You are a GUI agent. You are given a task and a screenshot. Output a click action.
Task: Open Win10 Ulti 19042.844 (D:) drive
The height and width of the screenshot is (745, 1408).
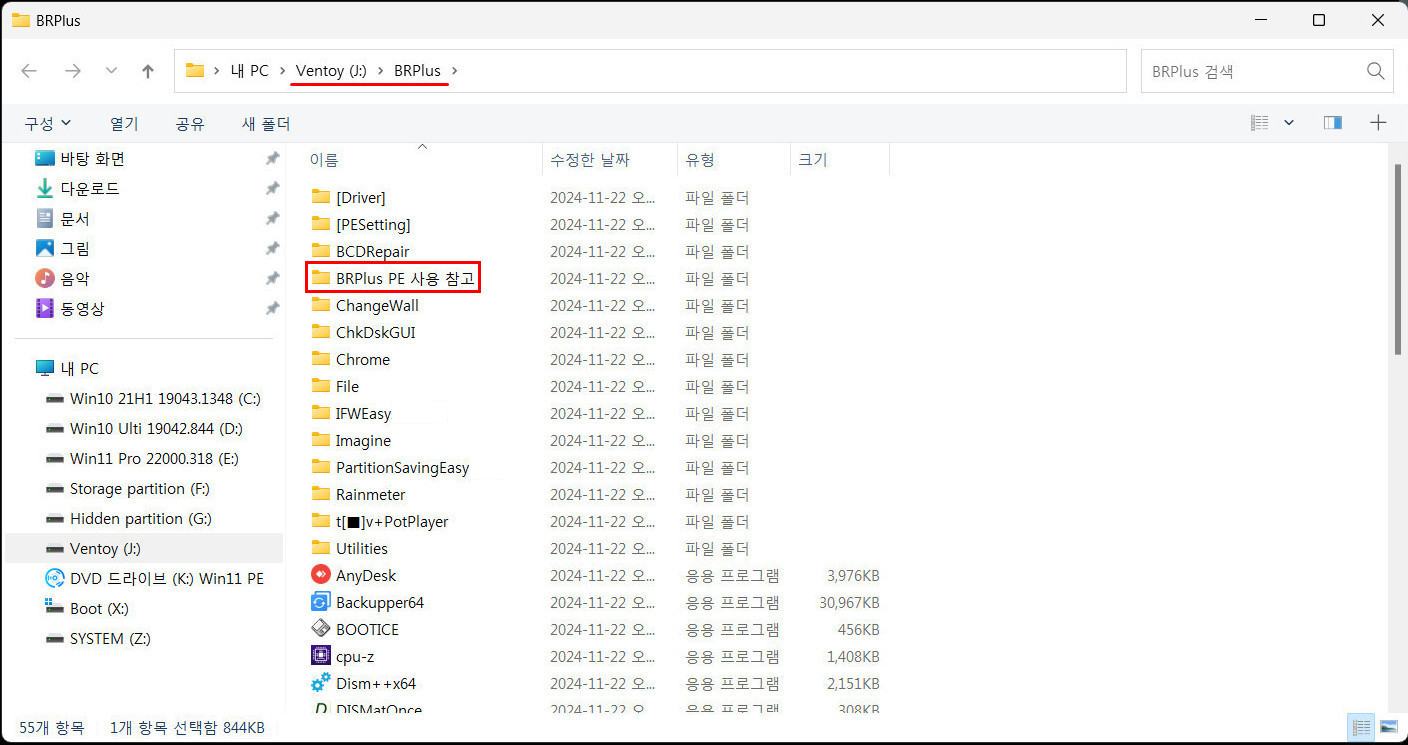coord(144,428)
